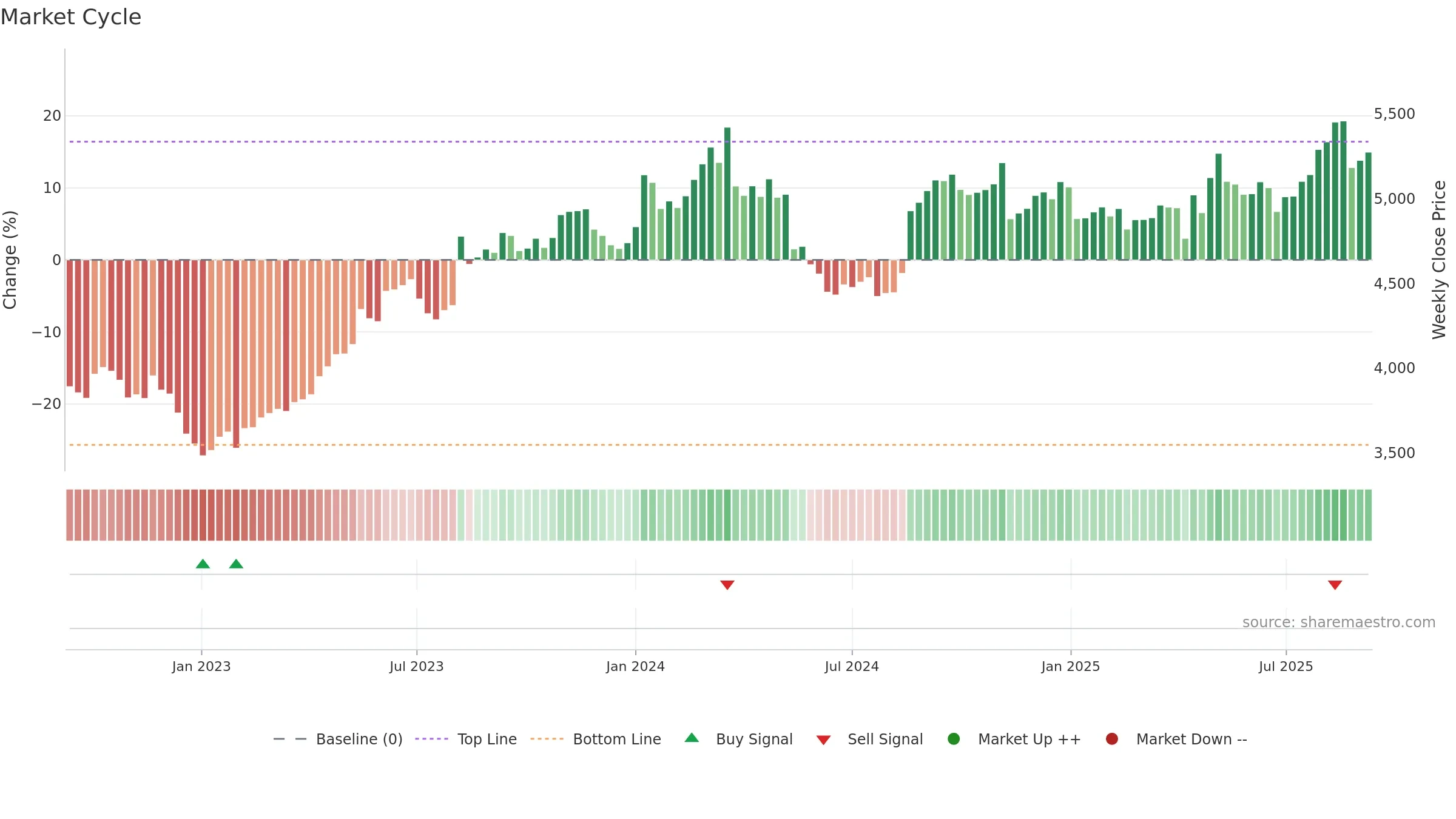Click the Jul 2023 x-axis label

pyautogui.click(x=417, y=666)
